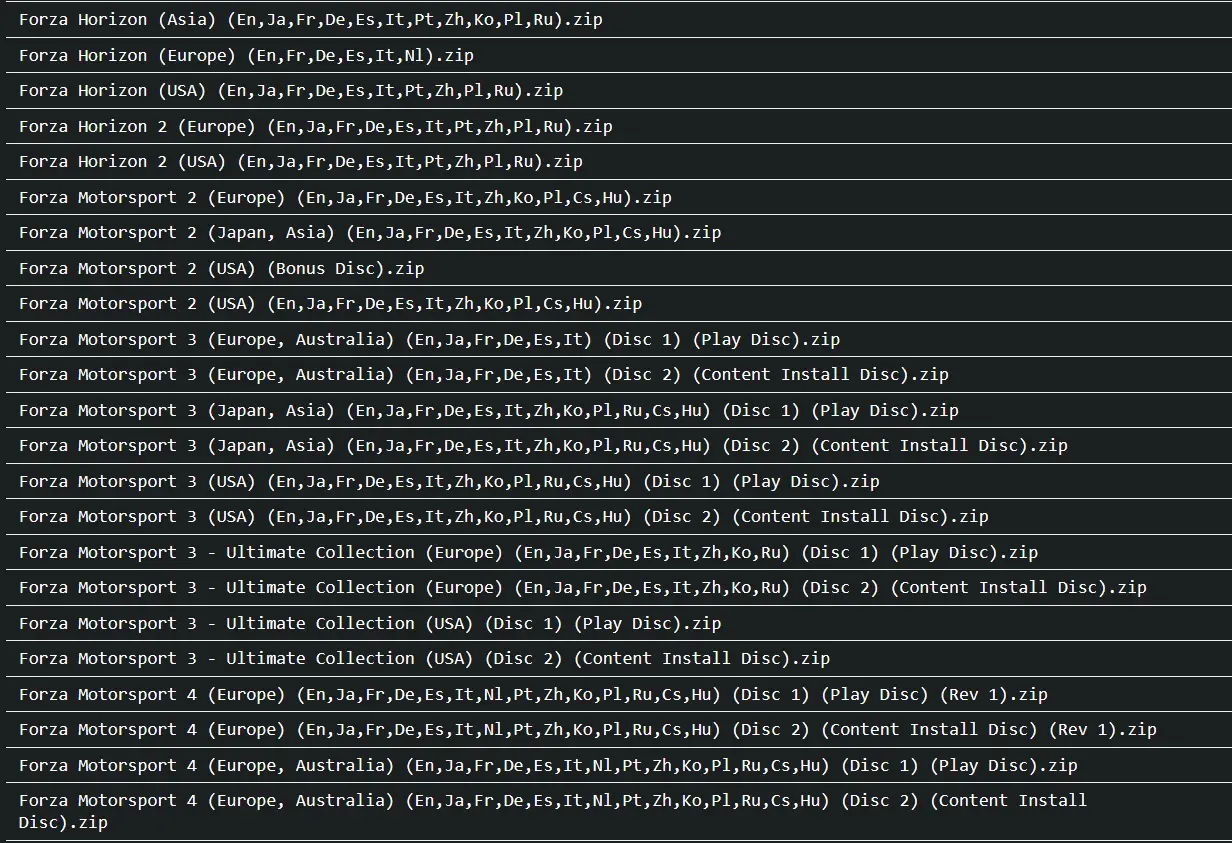Open Forza Motorsport 3 (Japan, Asia) Disc 1
Image resolution: width=1232 pixels, height=843 pixels.
tap(489, 410)
